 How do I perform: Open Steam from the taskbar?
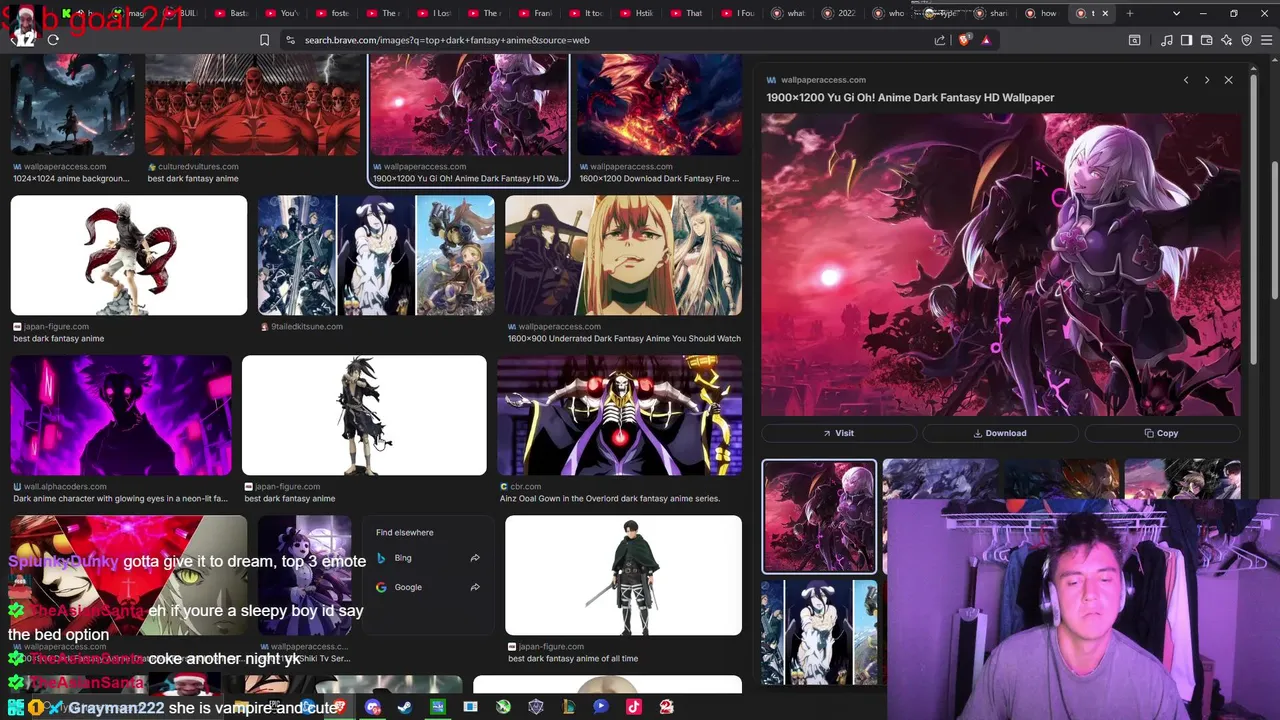pyautogui.click(x=405, y=707)
